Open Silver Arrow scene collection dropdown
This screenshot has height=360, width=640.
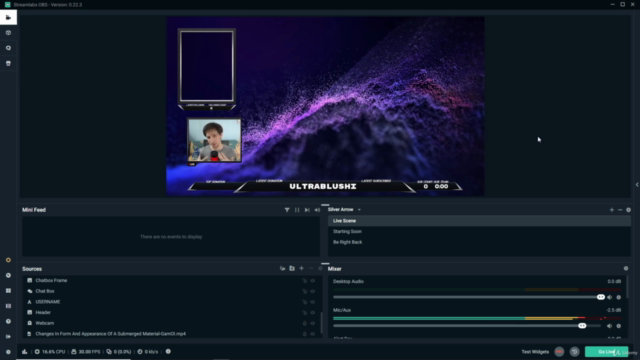344,210
